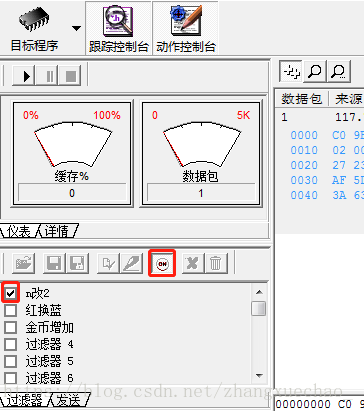Click the 数据包 gauge dial
The width and height of the screenshot is (364, 411).
pos(202,144)
